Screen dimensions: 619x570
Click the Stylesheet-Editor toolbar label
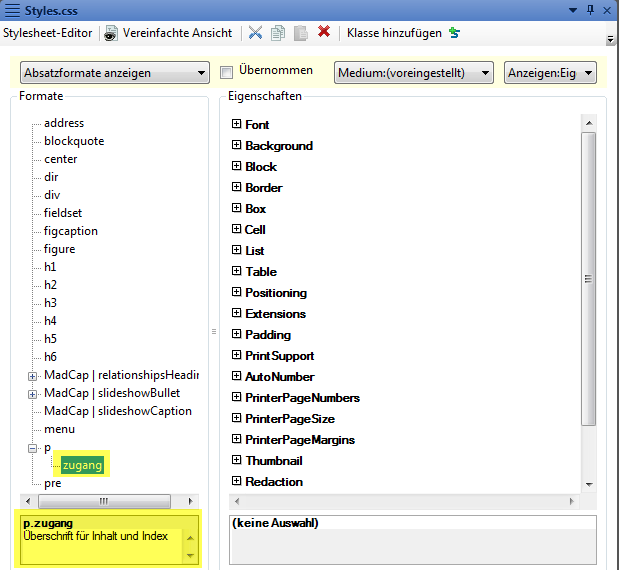coord(50,33)
